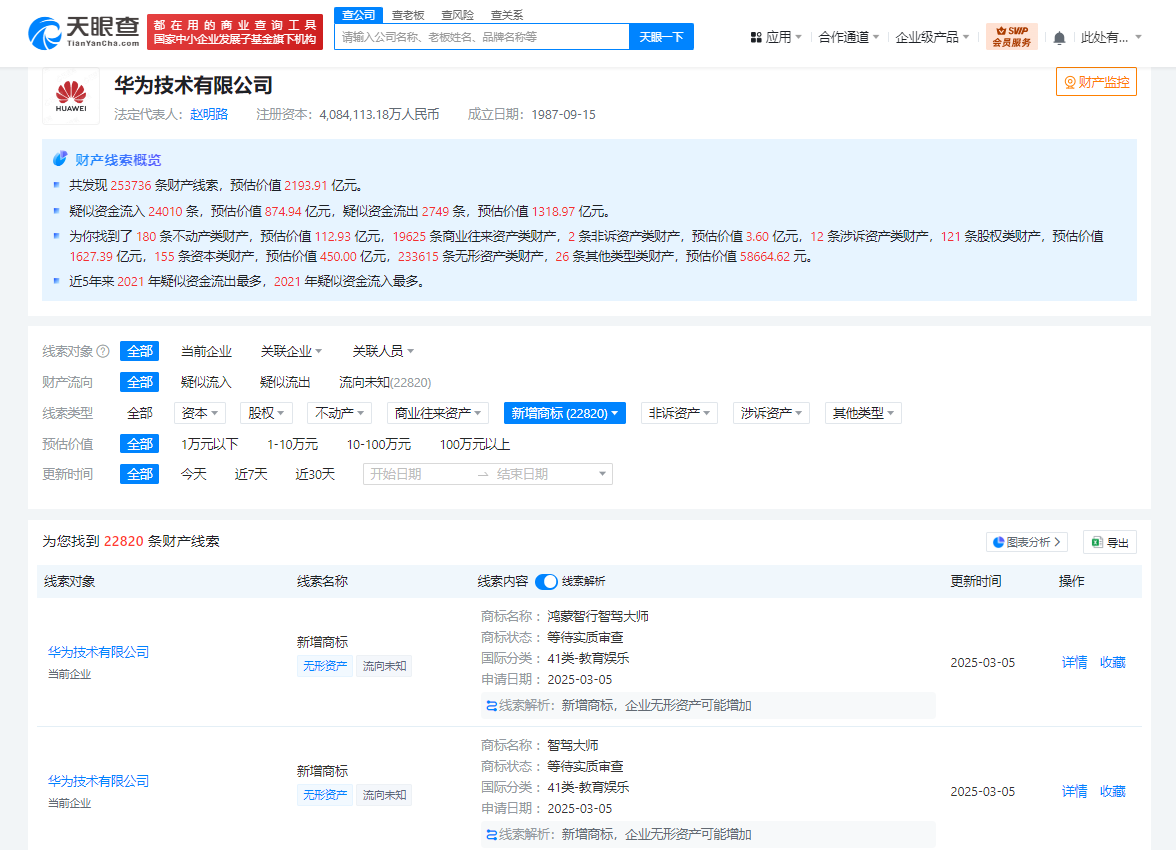Switch to the 查老板 search tab
The height and width of the screenshot is (850, 1176).
pos(408,15)
